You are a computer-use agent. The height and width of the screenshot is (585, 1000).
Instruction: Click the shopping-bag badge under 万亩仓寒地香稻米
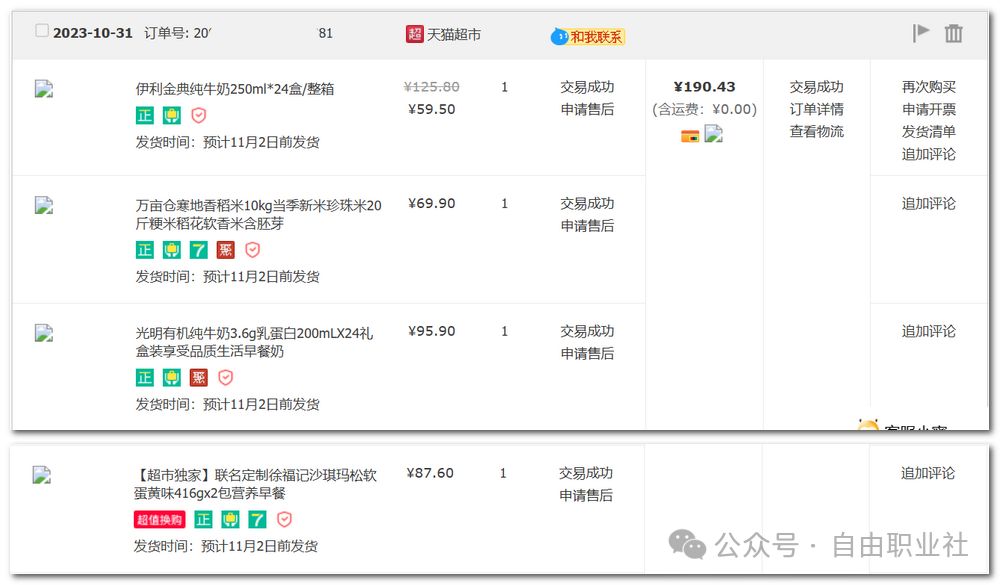pos(172,250)
